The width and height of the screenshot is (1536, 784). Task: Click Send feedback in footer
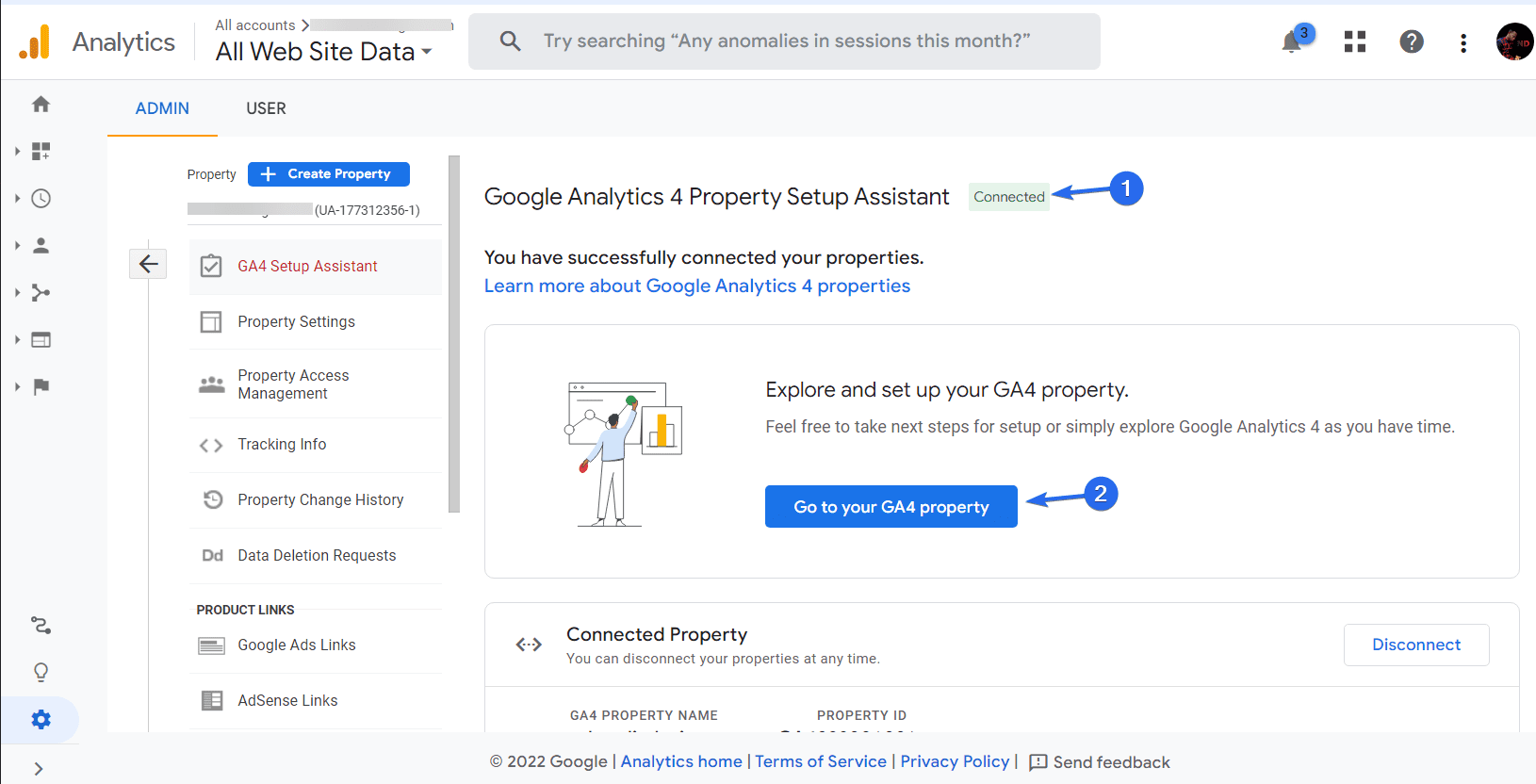coord(1100,762)
